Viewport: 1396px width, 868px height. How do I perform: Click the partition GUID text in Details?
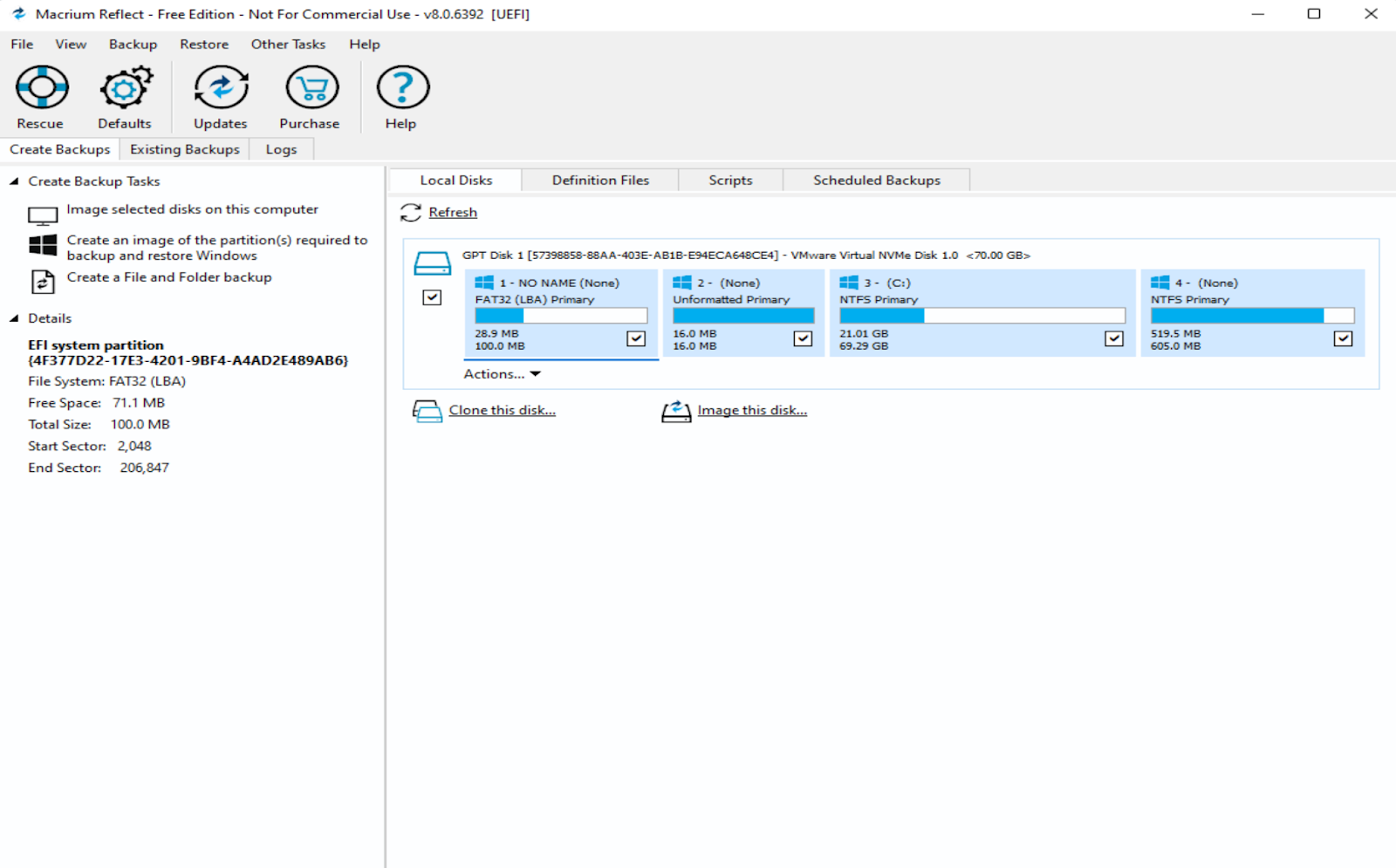click(188, 360)
